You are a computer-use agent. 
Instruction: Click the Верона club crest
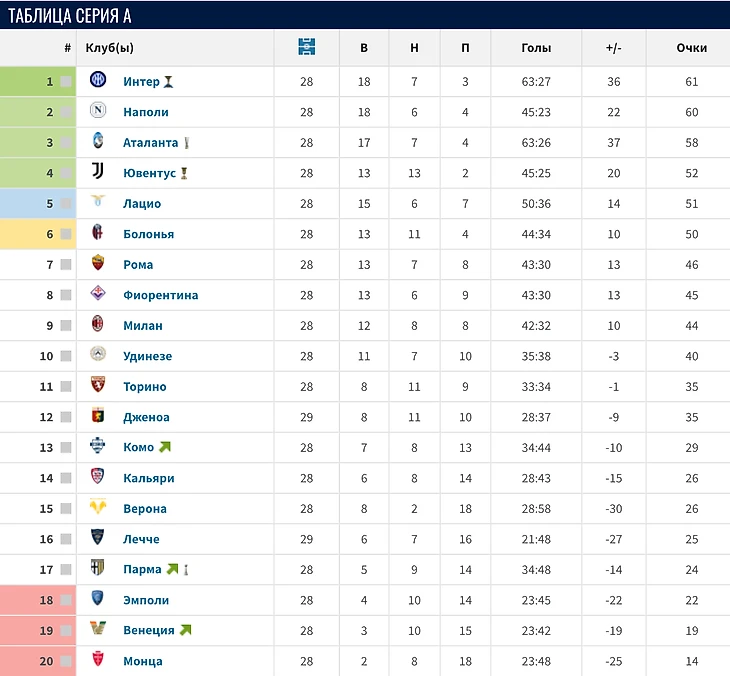click(98, 508)
